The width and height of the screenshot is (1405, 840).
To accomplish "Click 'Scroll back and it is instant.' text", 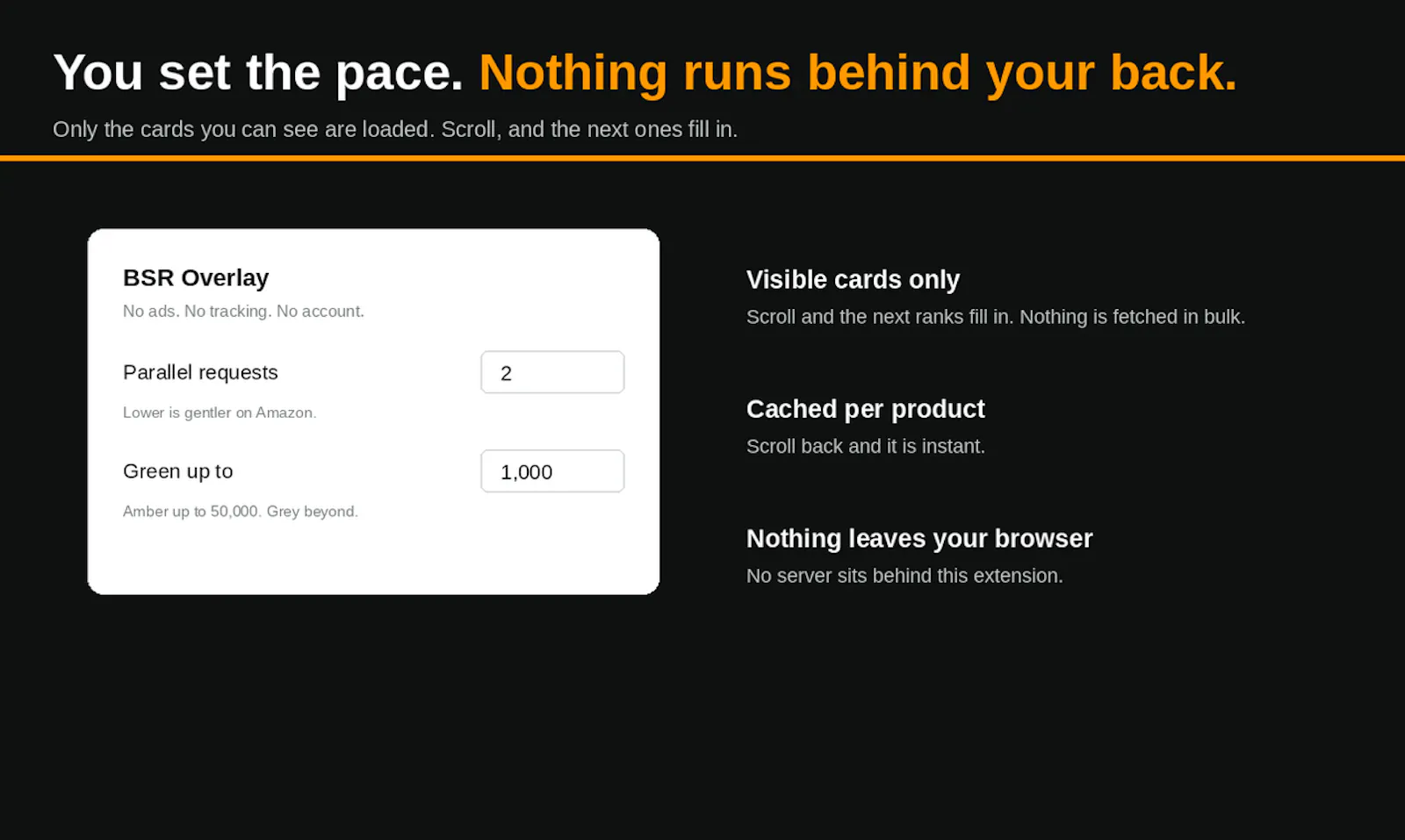I will point(866,447).
